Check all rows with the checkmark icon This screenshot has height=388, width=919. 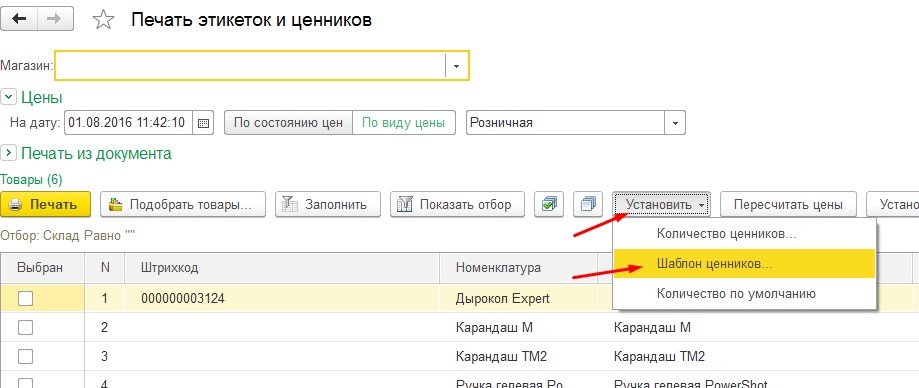click(549, 205)
